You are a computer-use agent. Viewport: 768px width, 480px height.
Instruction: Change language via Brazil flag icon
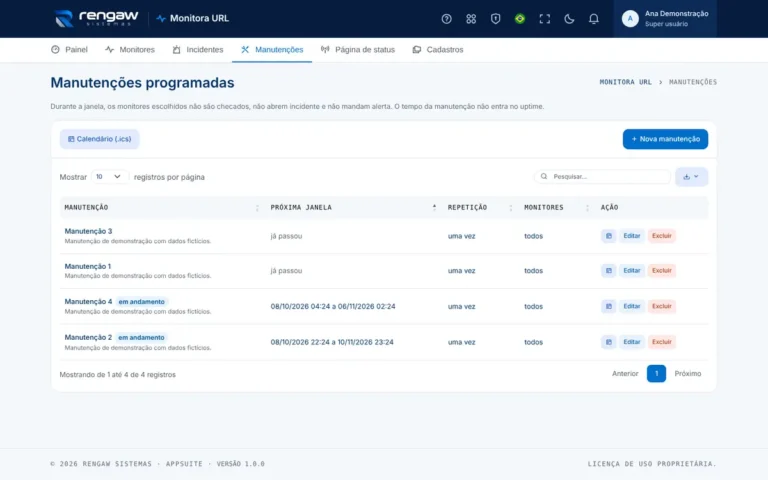coord(520,19)
